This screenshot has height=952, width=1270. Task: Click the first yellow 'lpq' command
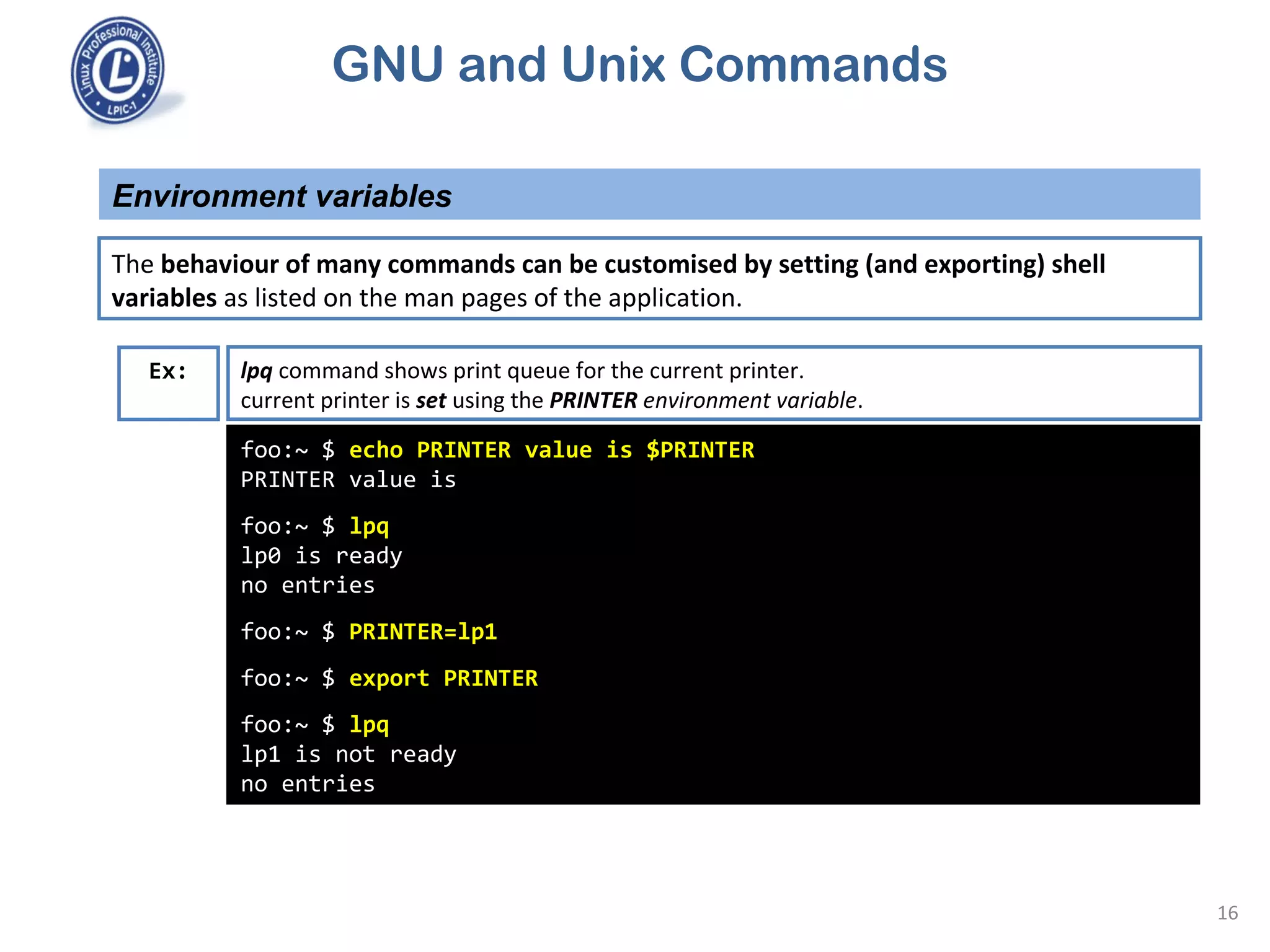click(x=369, y=526)
